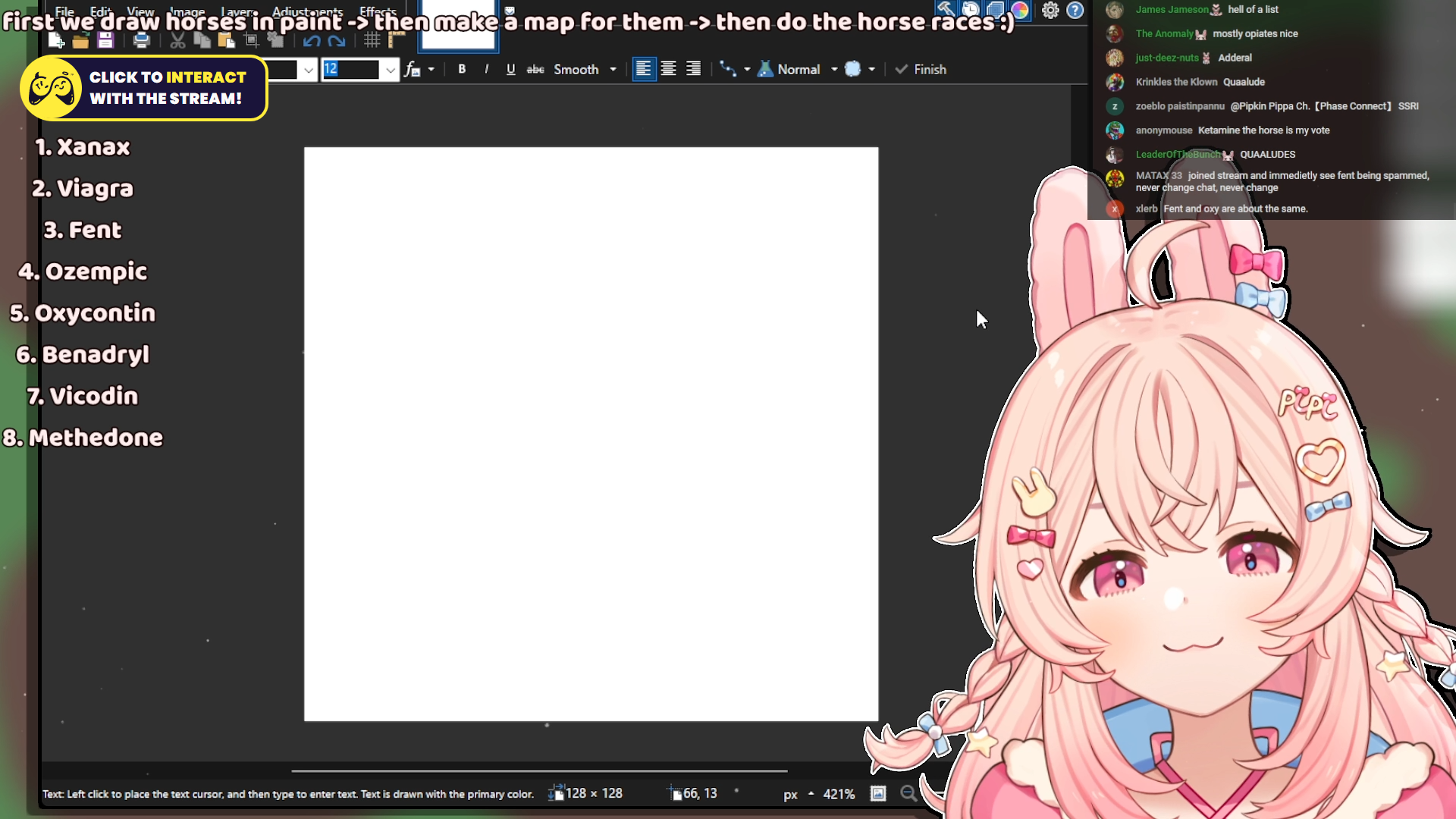This screenshot has height=819, width=1456.
Task: Expand the Normal blend mode dropdown
Action: [834, 69]
